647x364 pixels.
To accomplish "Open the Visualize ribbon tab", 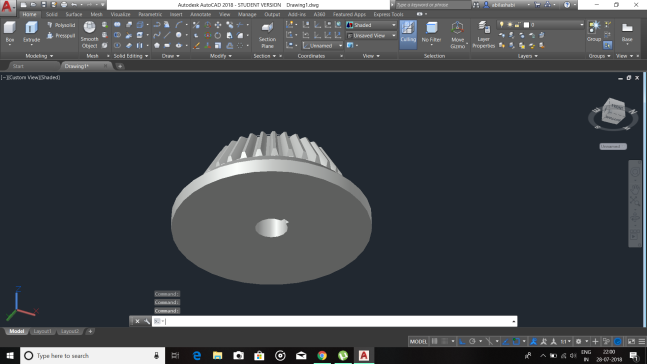I will (120, 14).
